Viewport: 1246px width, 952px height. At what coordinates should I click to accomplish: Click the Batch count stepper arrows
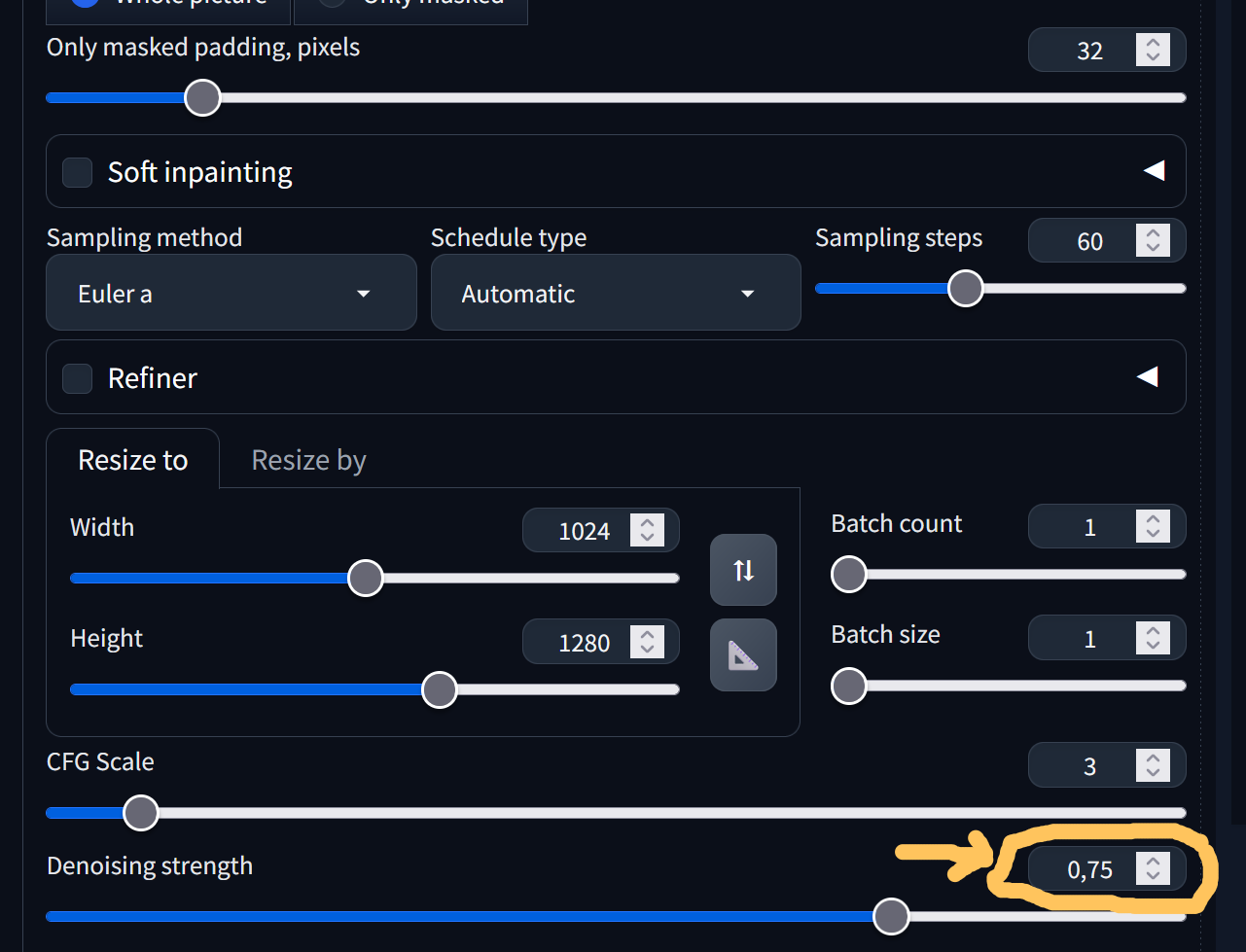pyautogui.click(x=1153, y=527)
